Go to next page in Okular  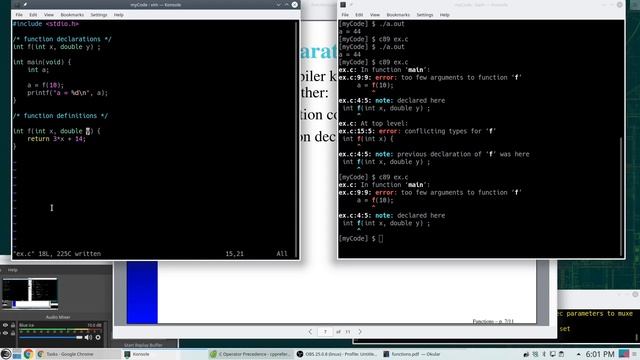pos(360,331)
